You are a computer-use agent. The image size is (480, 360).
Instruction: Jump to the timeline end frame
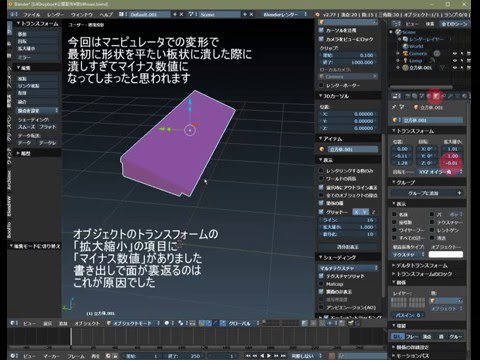(x=283, y=356)
